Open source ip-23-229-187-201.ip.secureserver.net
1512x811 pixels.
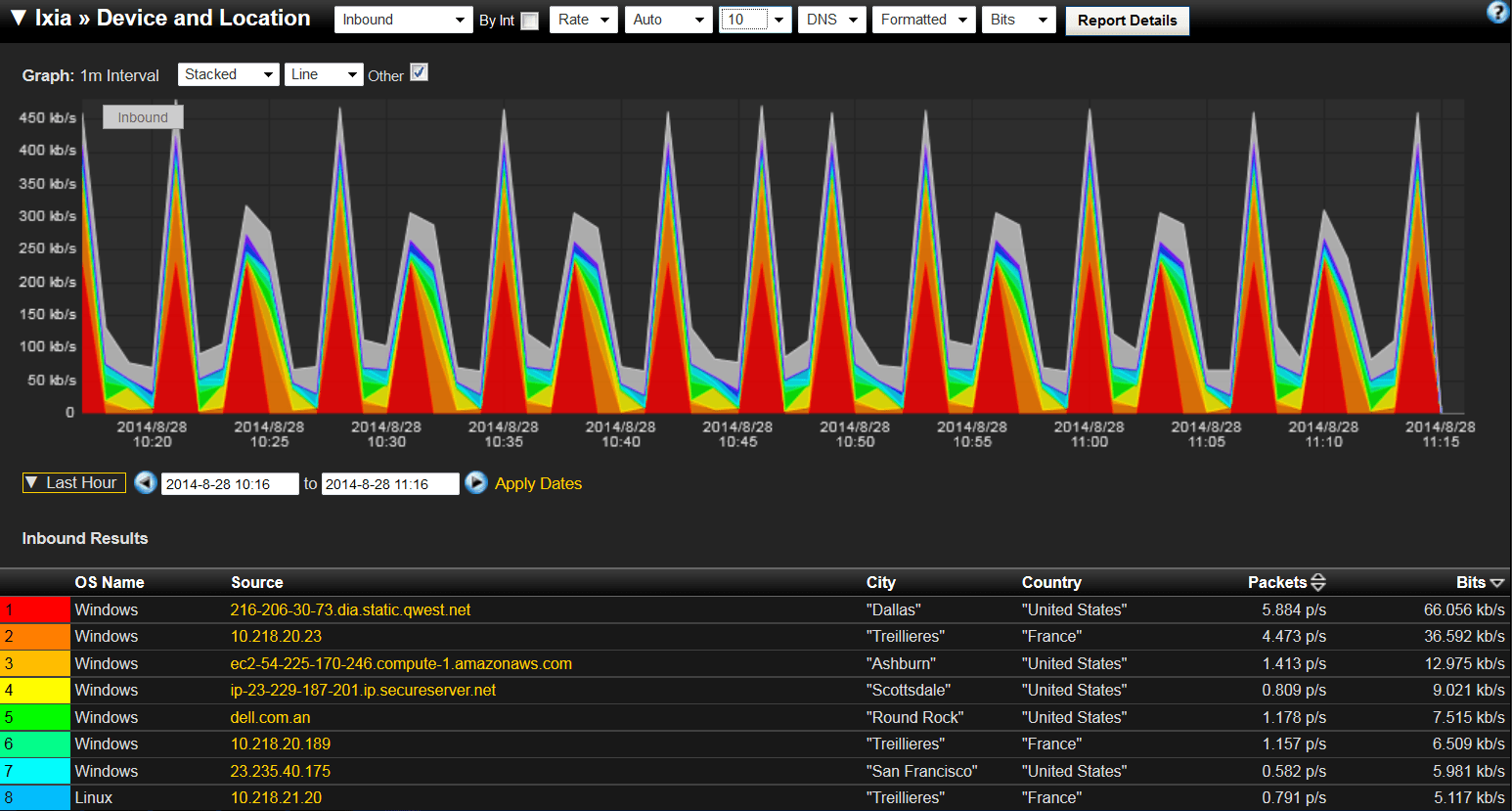point(363,690)
